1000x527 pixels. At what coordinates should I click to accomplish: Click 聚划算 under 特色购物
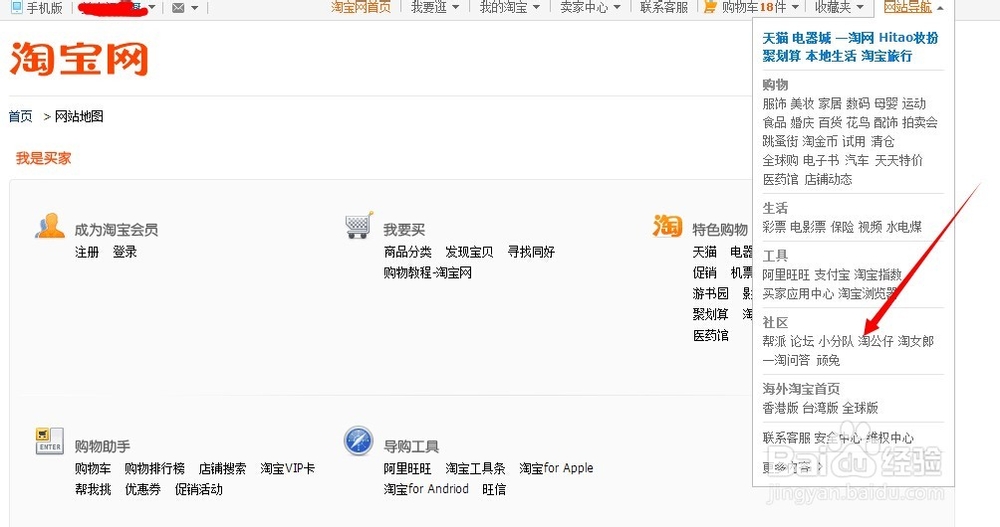pyautogui.click(x=710, y=314)
